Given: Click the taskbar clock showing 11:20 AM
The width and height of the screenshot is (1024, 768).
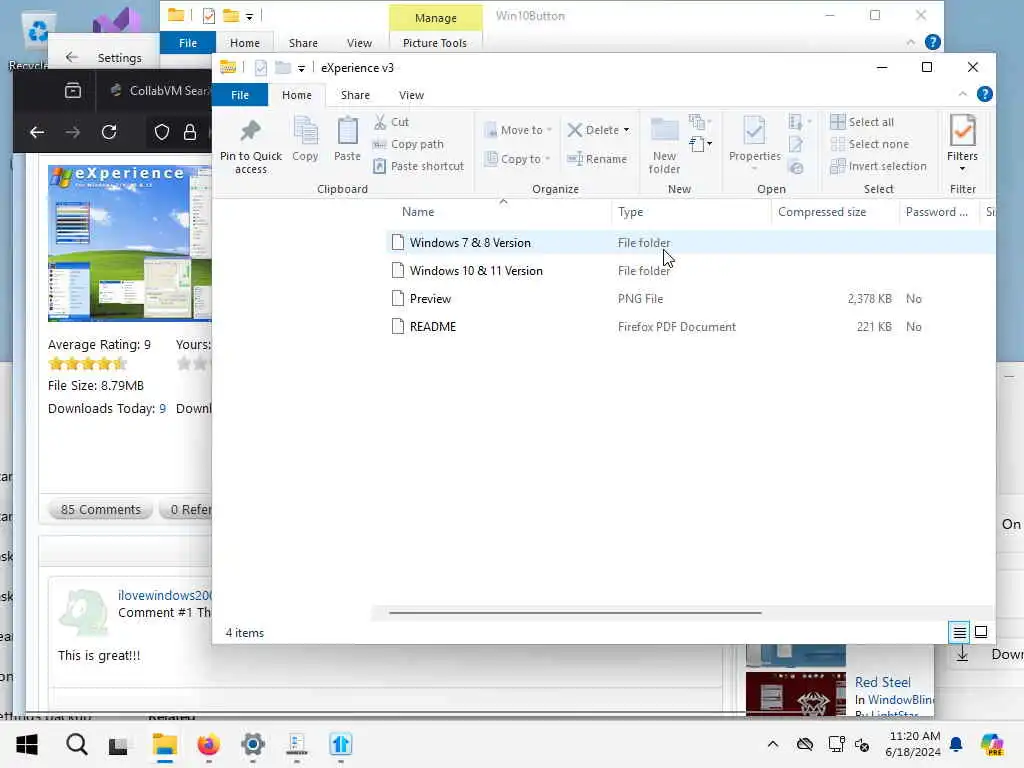Looking at the screenshot, I should [912, 744].
